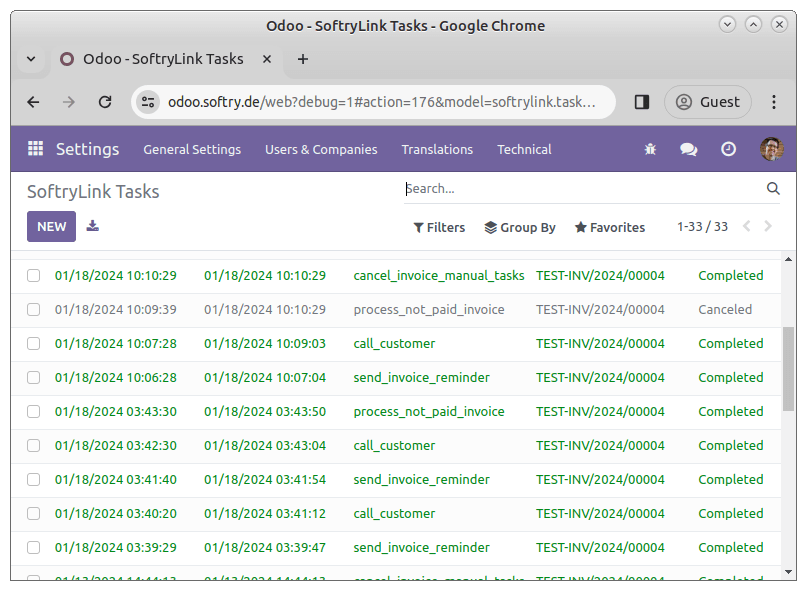The image size is (807, 591).
Task: Click the import records download icon
Action: [x=93, y=226]
